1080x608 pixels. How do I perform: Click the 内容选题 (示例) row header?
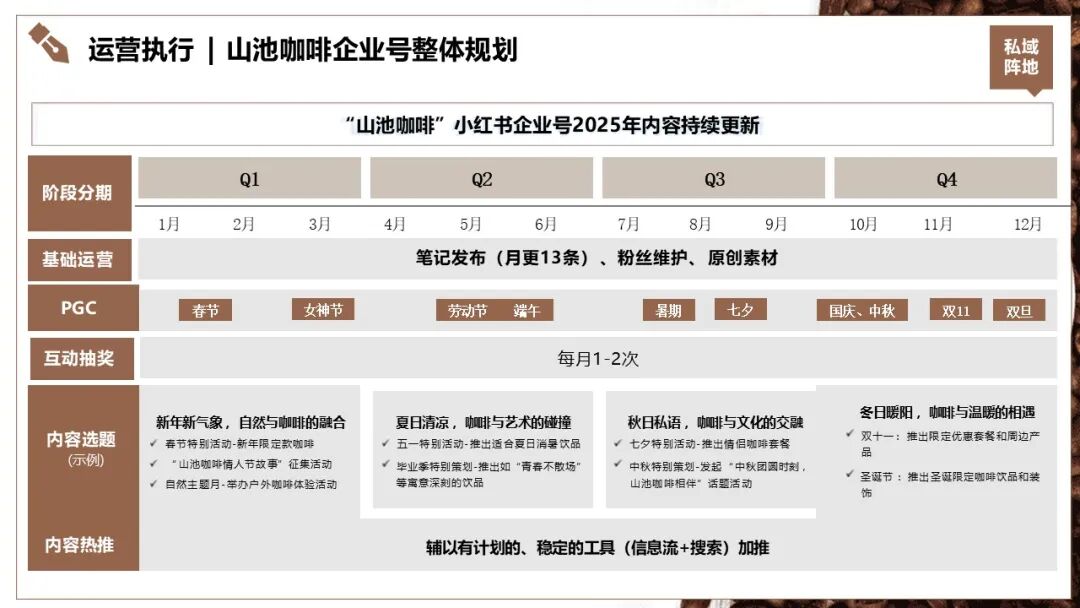81,448
